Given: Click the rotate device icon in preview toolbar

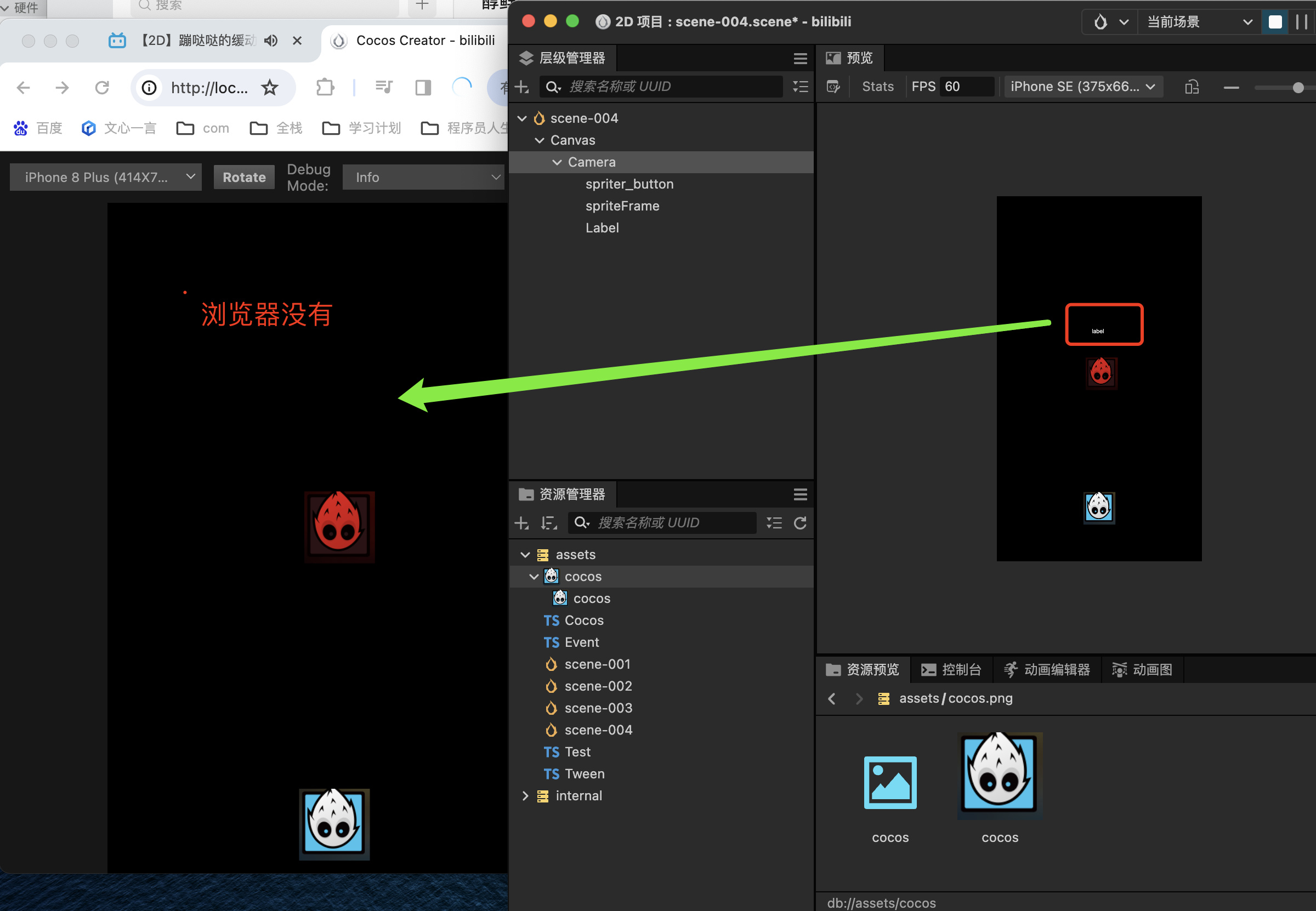Looking at the screenshot, I should 1192,87.
